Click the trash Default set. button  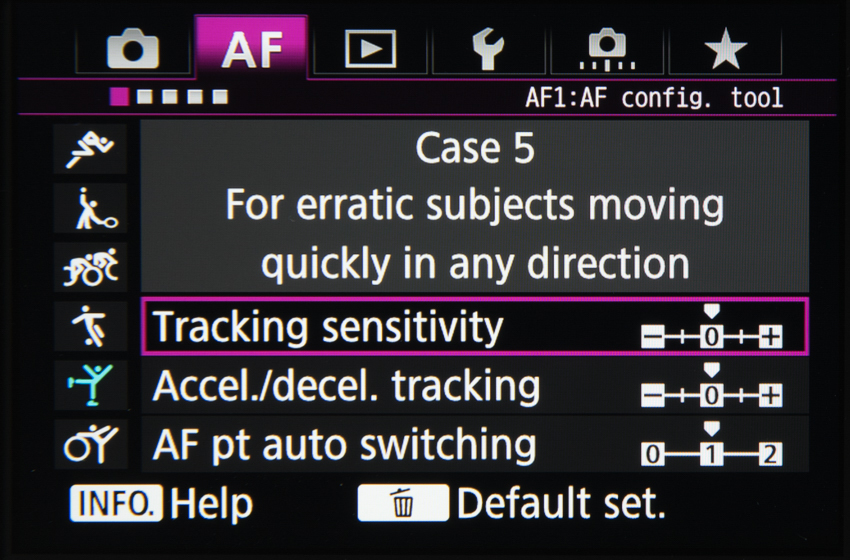pyautogui.click(x=403, y=504)
